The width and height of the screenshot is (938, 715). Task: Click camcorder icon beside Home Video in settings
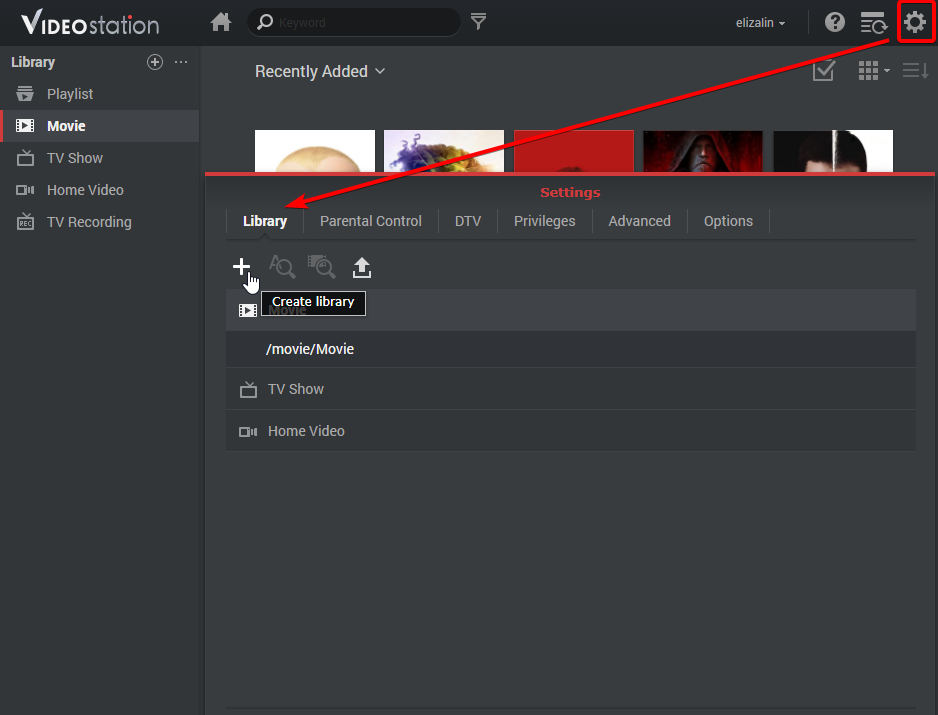point(248,431)
